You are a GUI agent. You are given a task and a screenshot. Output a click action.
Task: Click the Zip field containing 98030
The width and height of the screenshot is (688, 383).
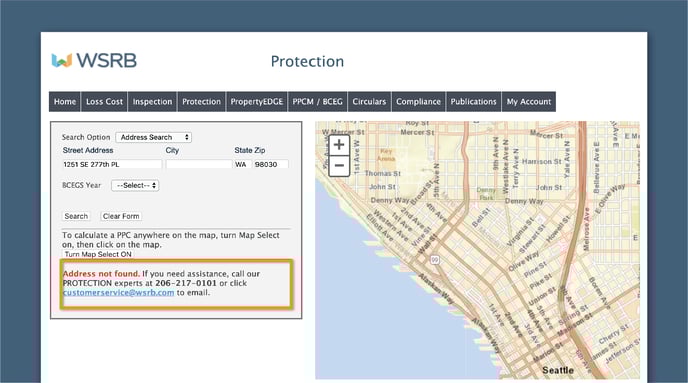271,164
